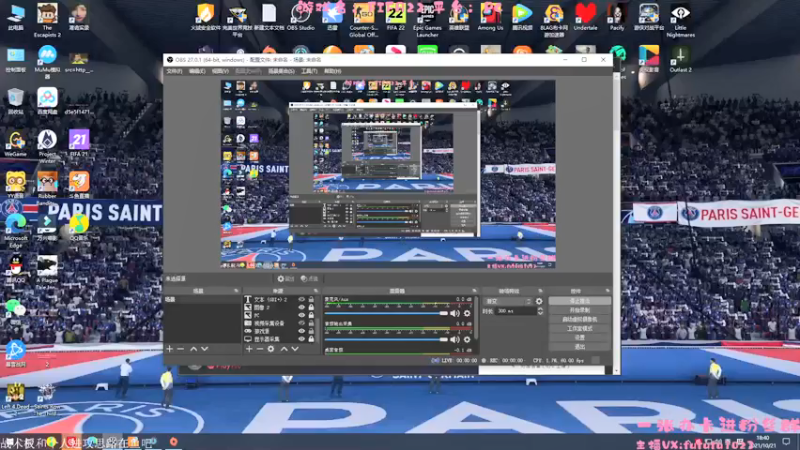Open the 工具(T) menu
This screenshot has width=800, height=450.
(309, 71)
